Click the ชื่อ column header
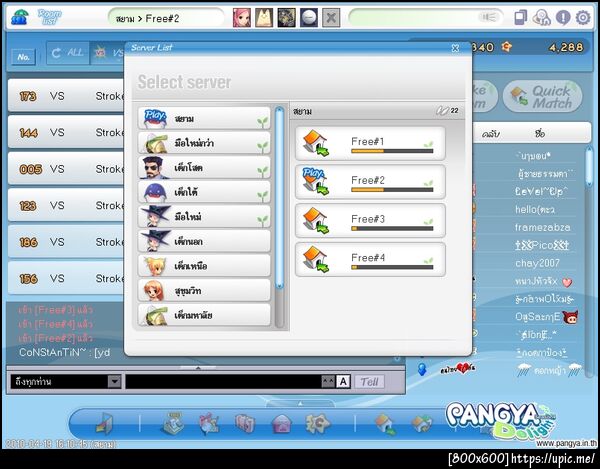600x469 pixels. [x=540, y=134]
